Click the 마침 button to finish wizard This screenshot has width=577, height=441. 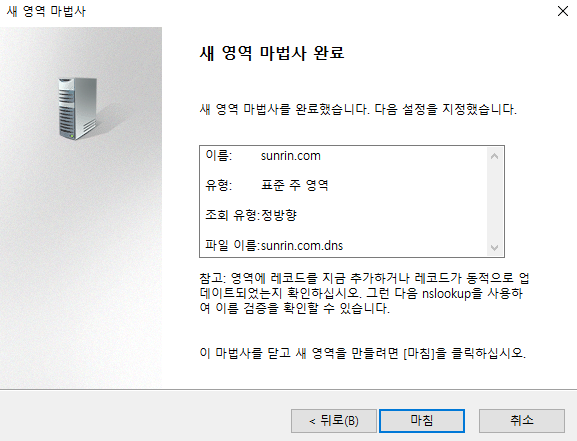[422, 420]
